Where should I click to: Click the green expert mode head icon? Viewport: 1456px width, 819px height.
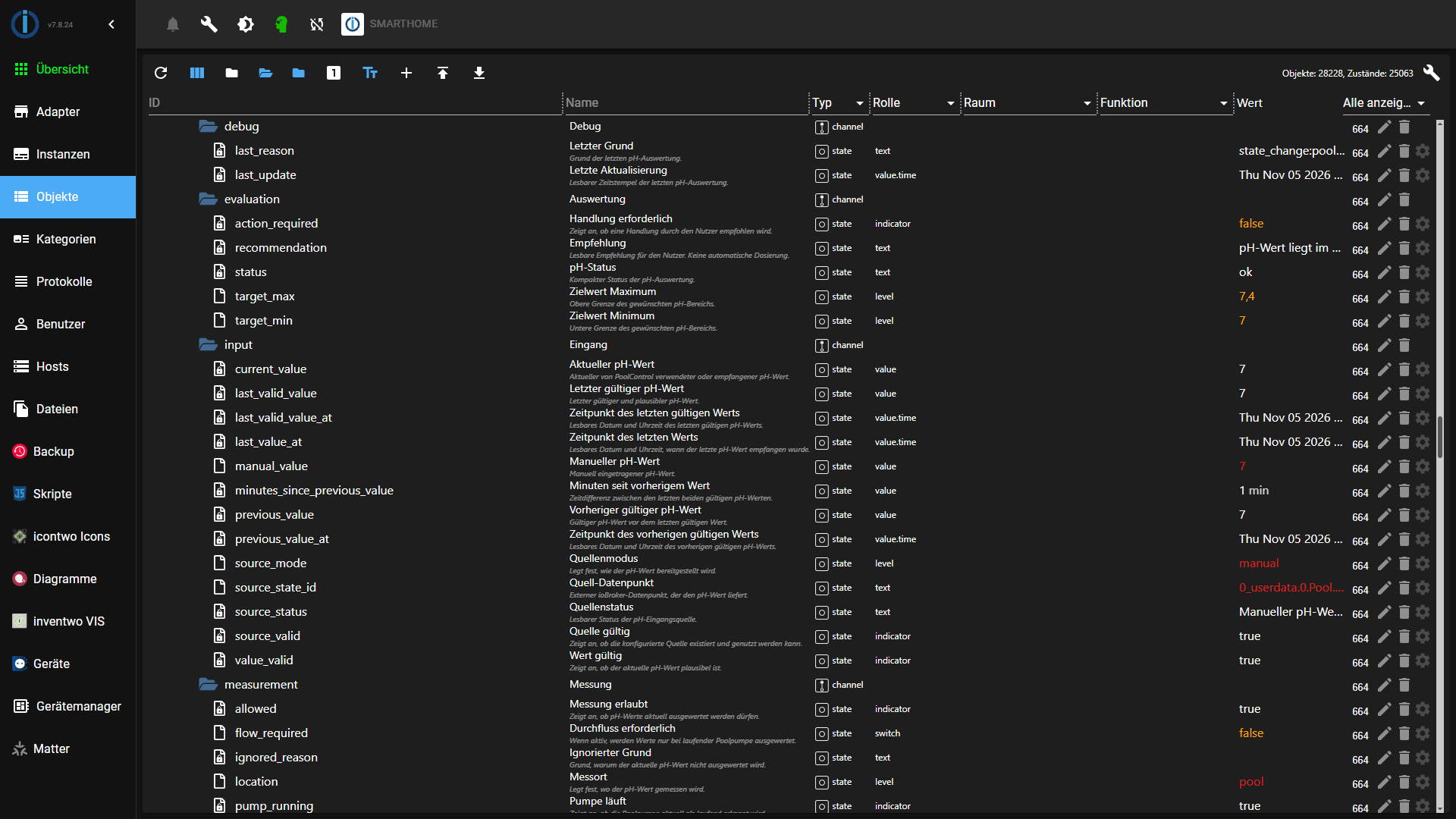tap(281, 24)
